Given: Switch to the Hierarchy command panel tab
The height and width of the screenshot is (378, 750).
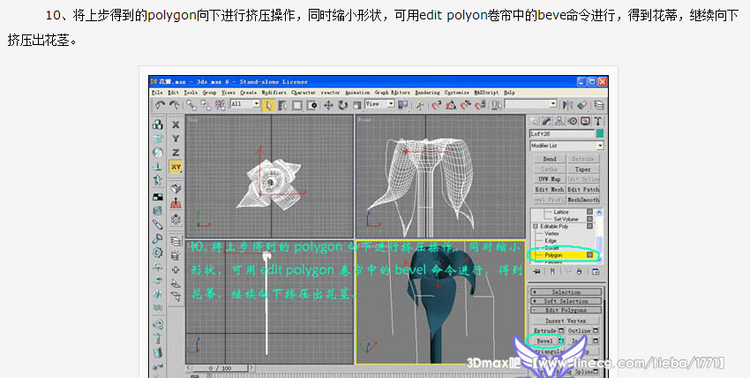Looking at the screenshot, I should click(560, 121).
